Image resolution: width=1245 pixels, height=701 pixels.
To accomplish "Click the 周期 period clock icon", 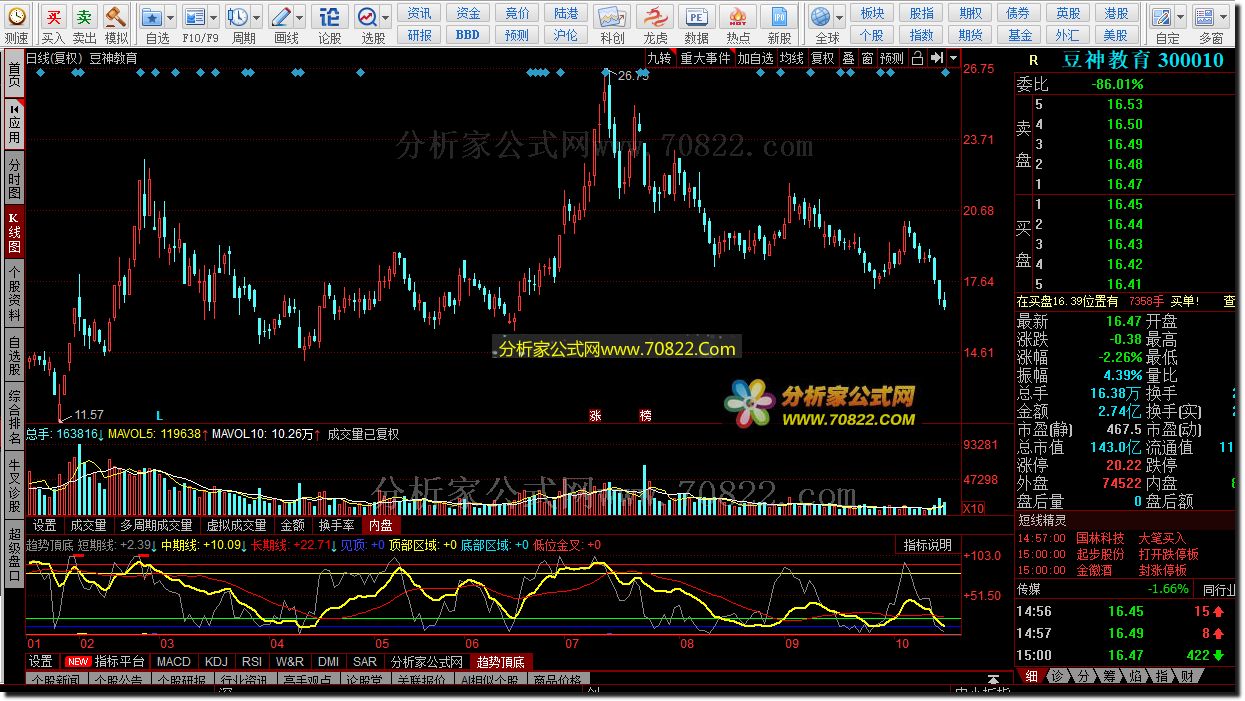I will pyautogui.click(x=238, y=17).
